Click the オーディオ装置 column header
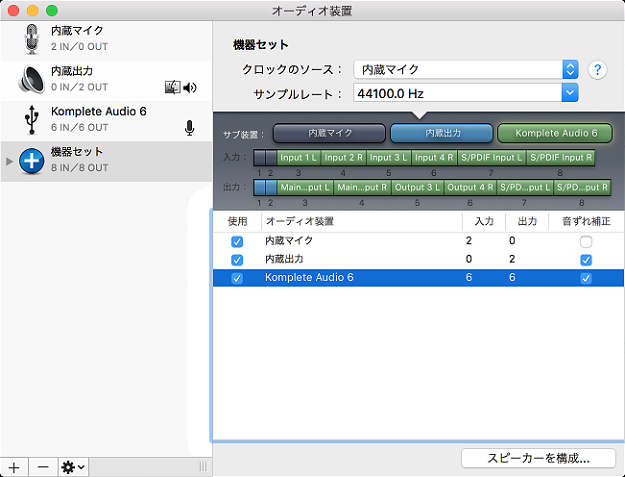The image size is (625, 477). [x=362, y=222]
